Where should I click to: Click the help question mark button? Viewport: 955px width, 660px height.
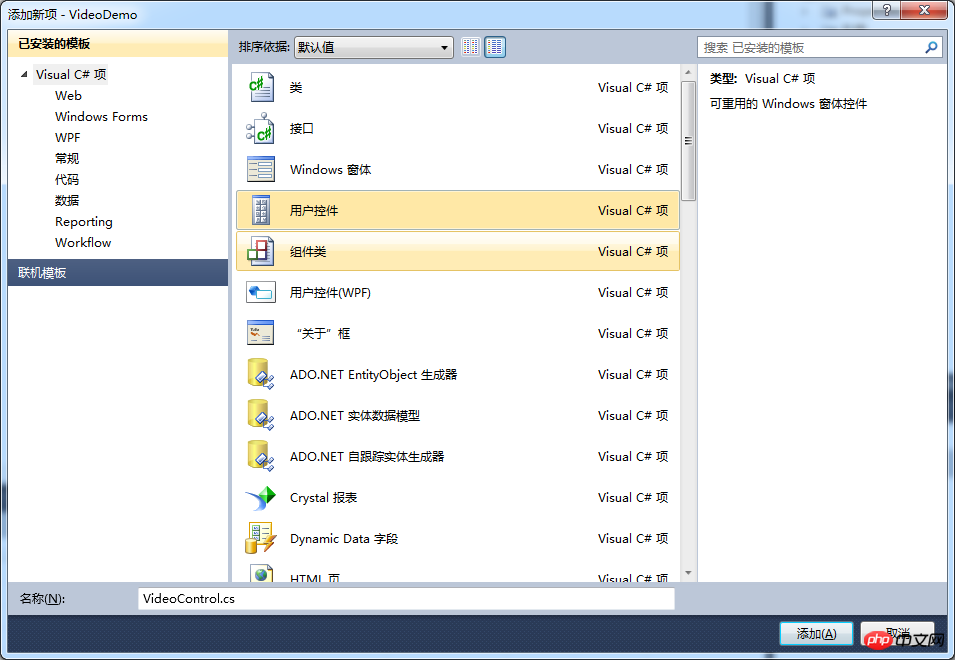pos(887,10)
